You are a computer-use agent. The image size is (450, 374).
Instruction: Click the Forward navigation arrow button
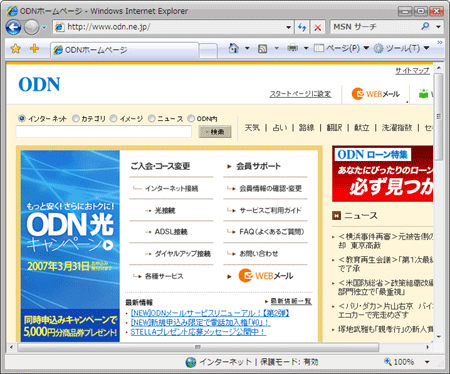(31, 27)
